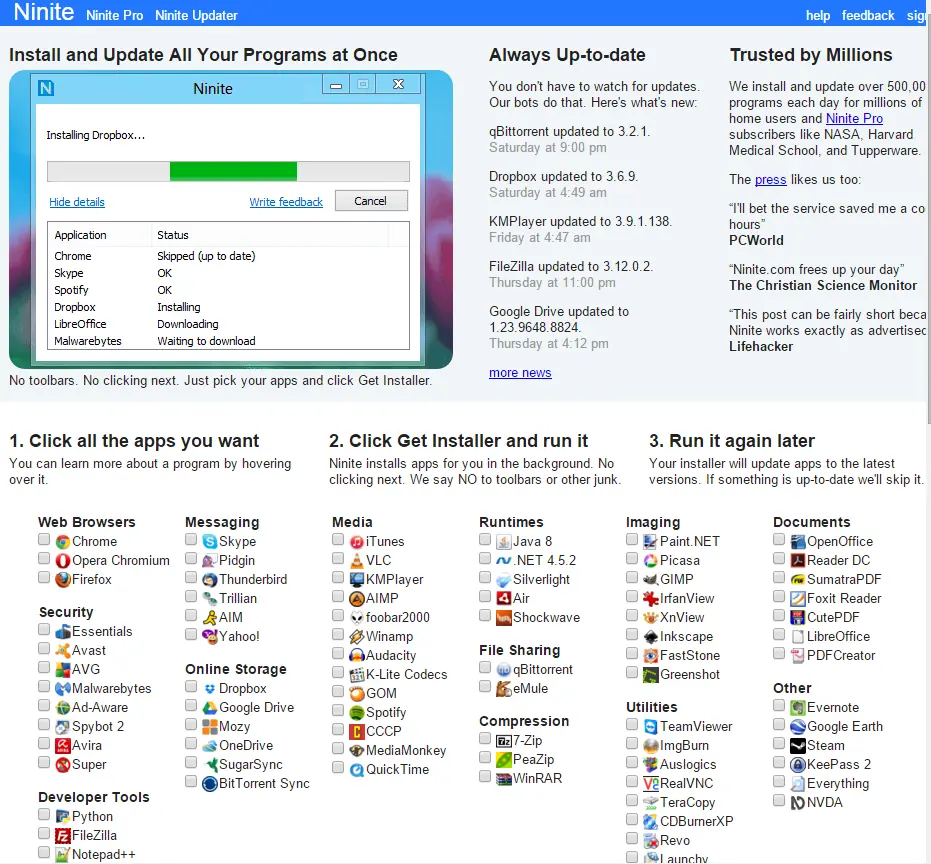
Task: Check the OpenOffice checkbox
Action: point(779,539)
